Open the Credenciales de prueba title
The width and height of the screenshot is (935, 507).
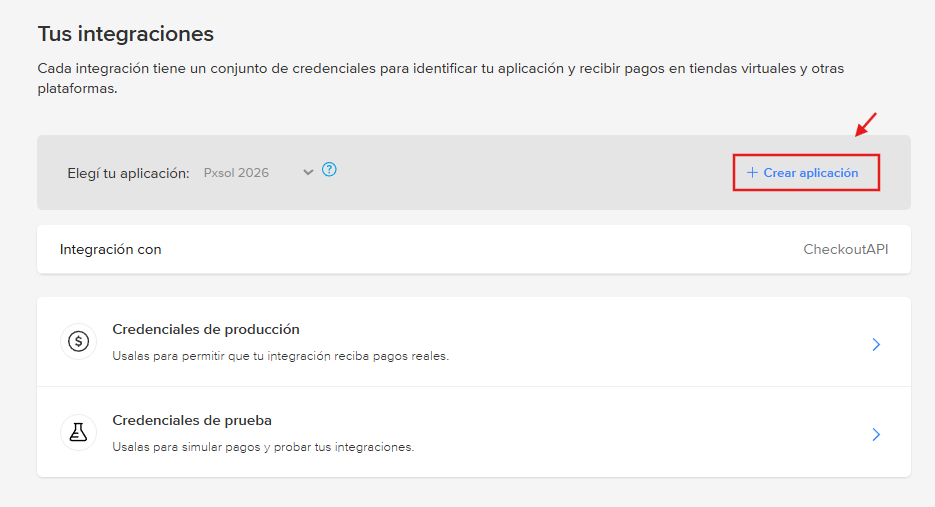coord(192,420)
